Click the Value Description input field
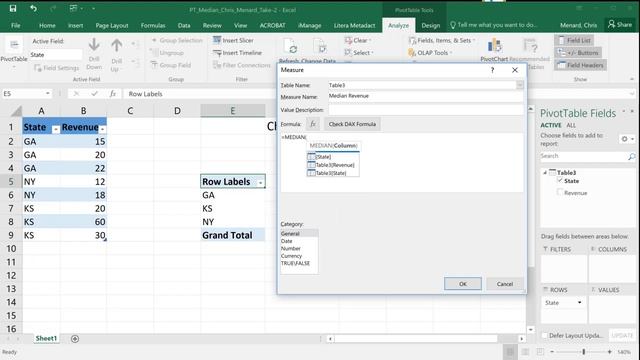This screenshot has width=640, height=360. (426, 109)
